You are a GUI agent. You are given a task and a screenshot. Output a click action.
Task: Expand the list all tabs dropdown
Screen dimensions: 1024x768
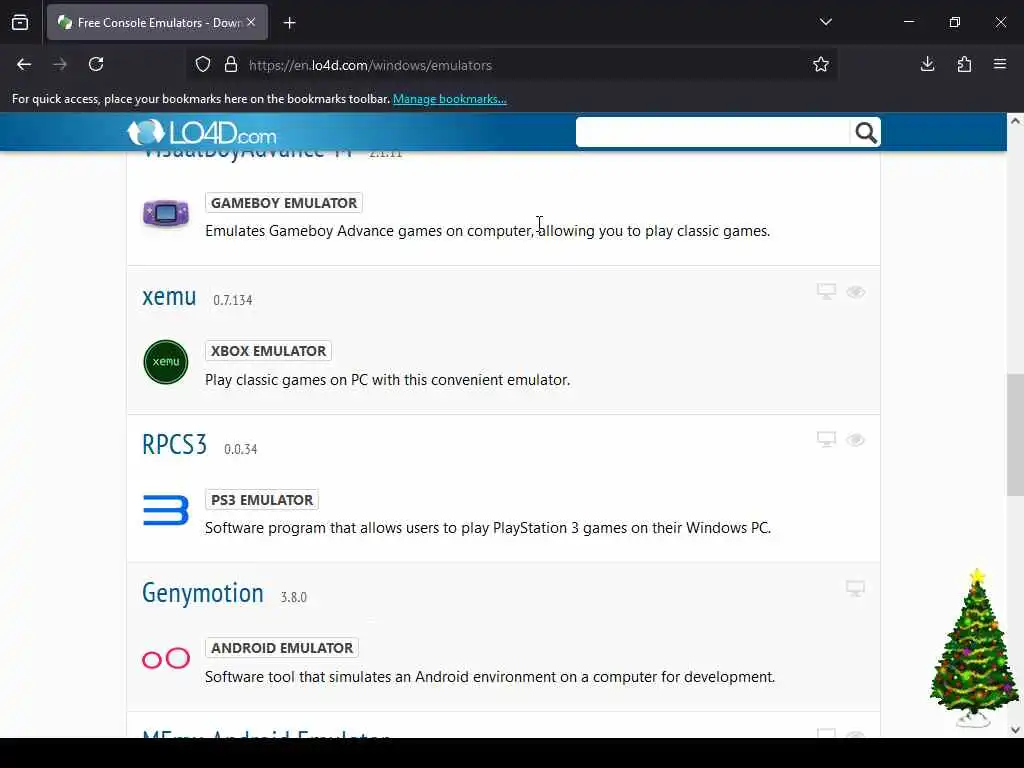tap(825, 22)
